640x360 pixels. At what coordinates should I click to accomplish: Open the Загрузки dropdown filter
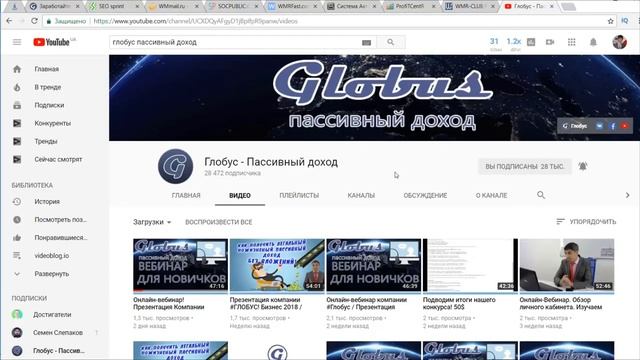tap(152, 222)
